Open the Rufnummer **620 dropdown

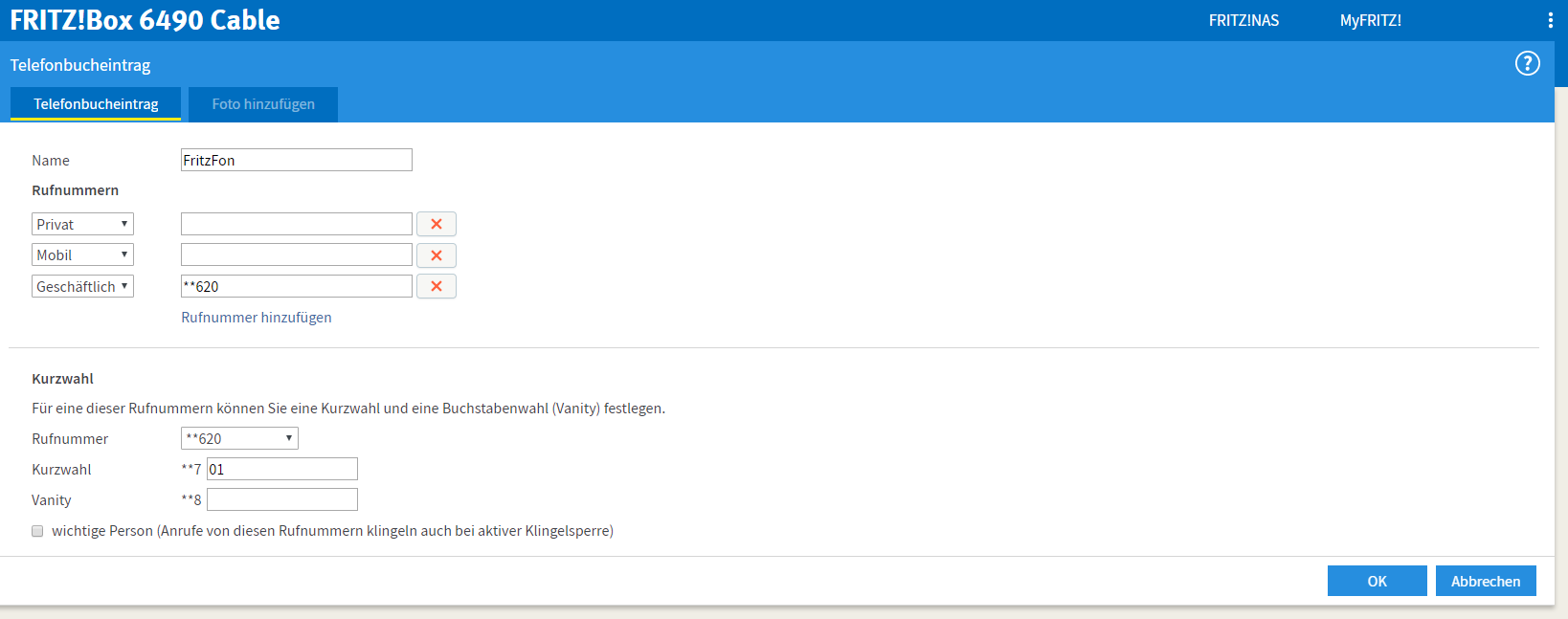click(x=239, y=438)
